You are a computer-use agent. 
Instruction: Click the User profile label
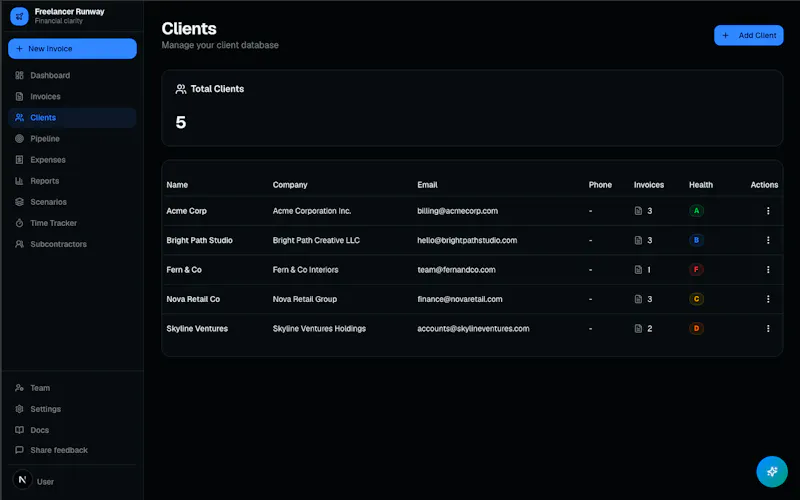45,482
